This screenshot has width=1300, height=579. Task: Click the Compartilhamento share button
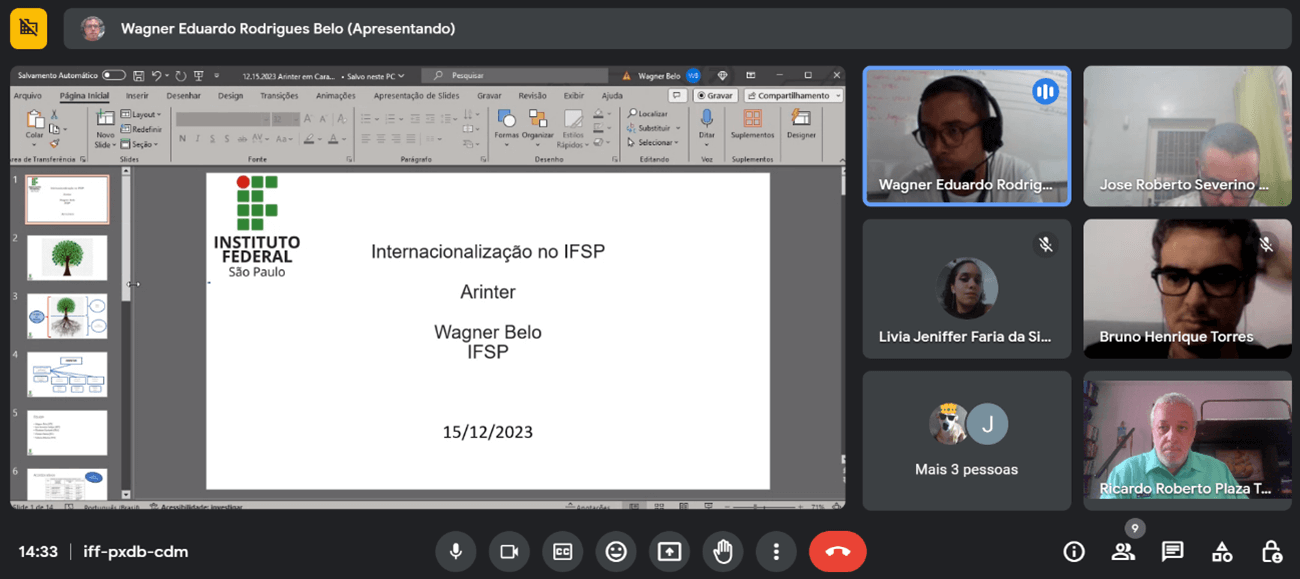[x=792, y=96]
